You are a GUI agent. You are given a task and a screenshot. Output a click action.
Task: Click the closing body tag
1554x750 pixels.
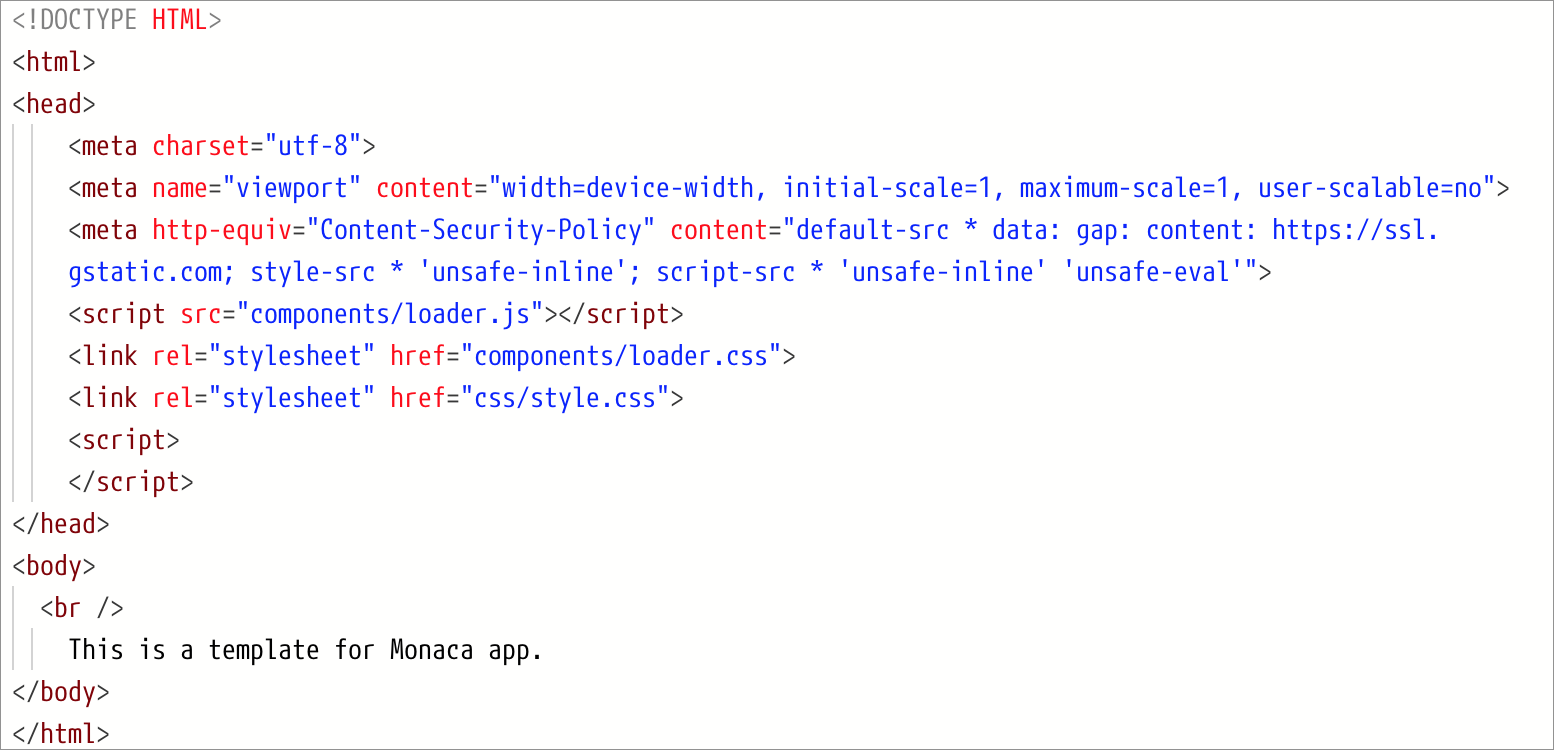61,692
